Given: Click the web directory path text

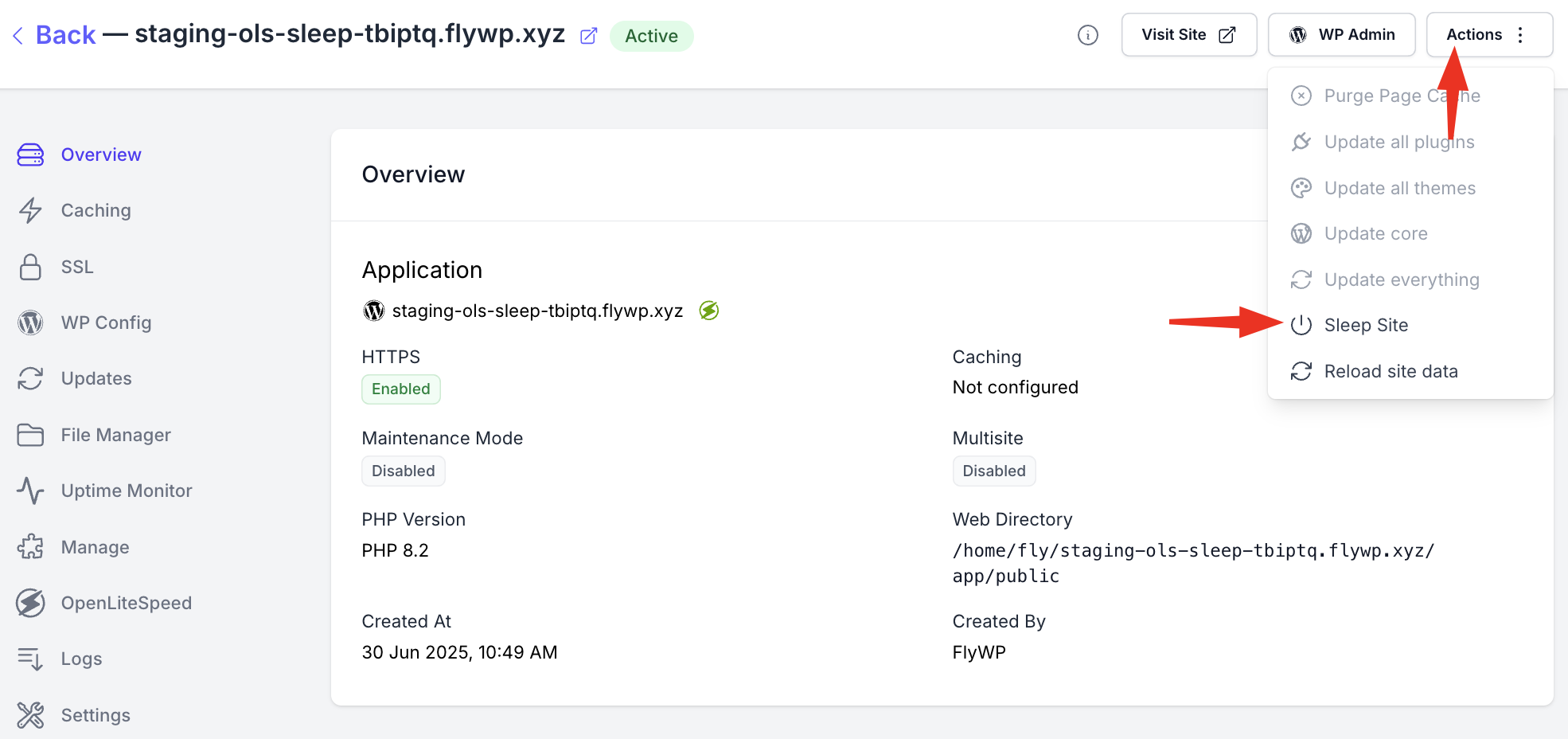Looking at the screenshot, I should [1193, 563].
